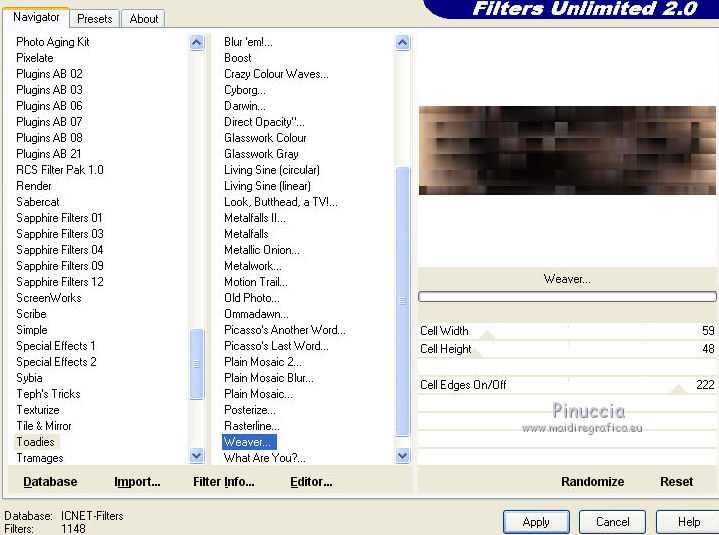Choose the Old Photo... filter
Viewport: 719px width, 535px height.
252,298
